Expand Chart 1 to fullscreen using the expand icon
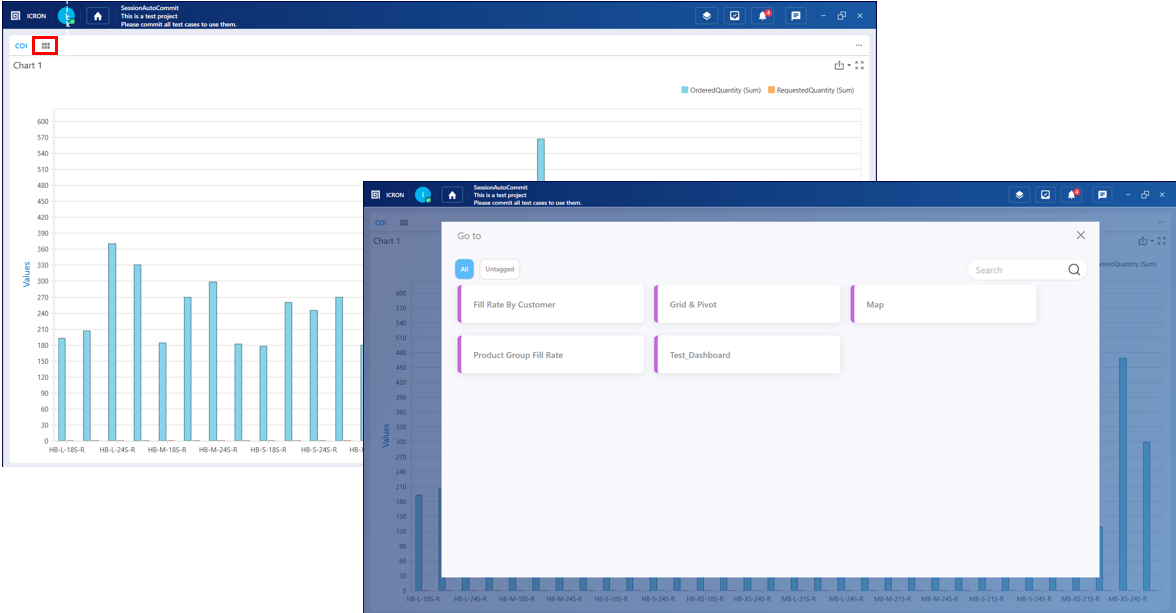This screenshot has height=613, width=1176. pyautogui.click(x=860, y=64)
